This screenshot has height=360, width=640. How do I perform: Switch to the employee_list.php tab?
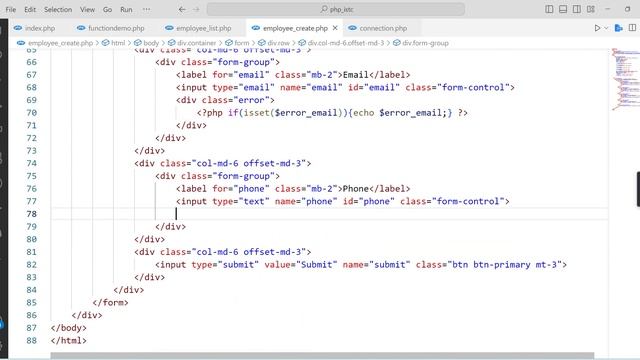click(x=203, y=28)
